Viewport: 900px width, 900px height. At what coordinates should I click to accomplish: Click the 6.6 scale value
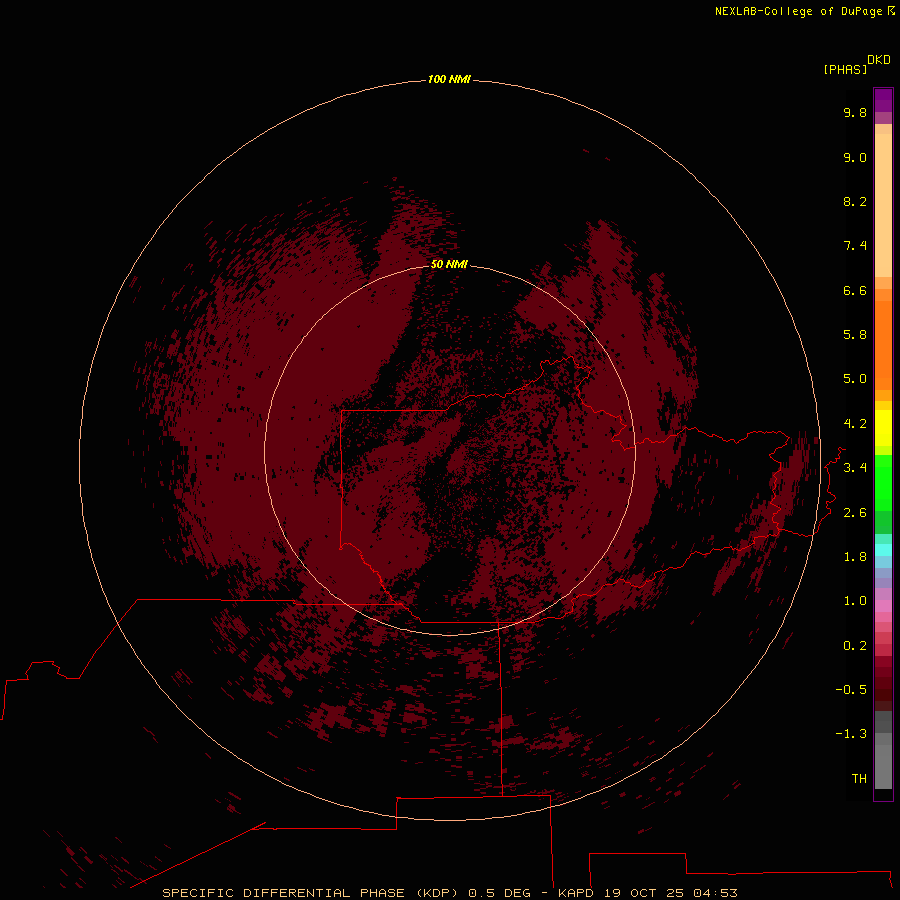pyautogui.click(x=855, y=290)
